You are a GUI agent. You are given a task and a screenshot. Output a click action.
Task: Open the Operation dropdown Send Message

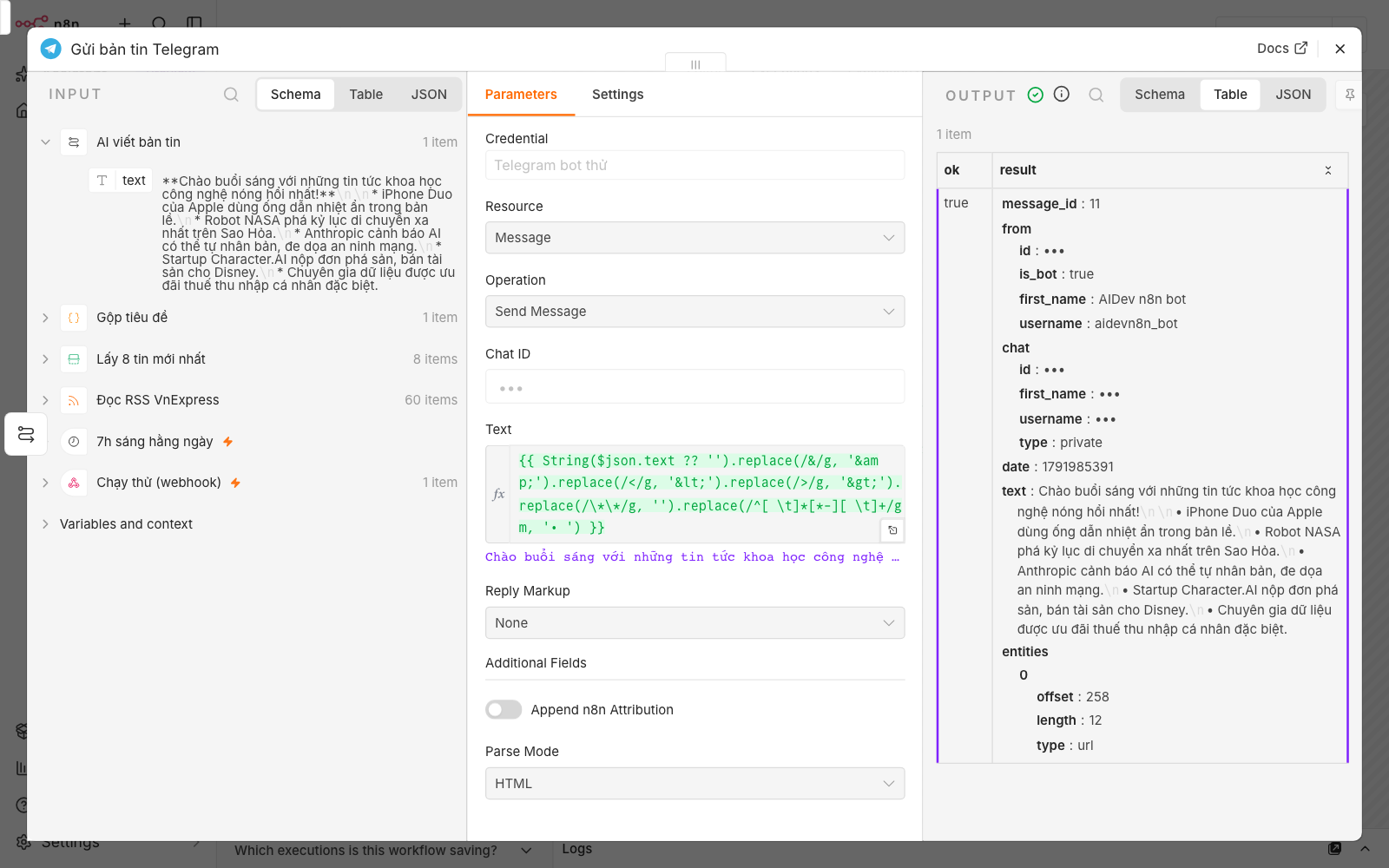tap(694, 312)
